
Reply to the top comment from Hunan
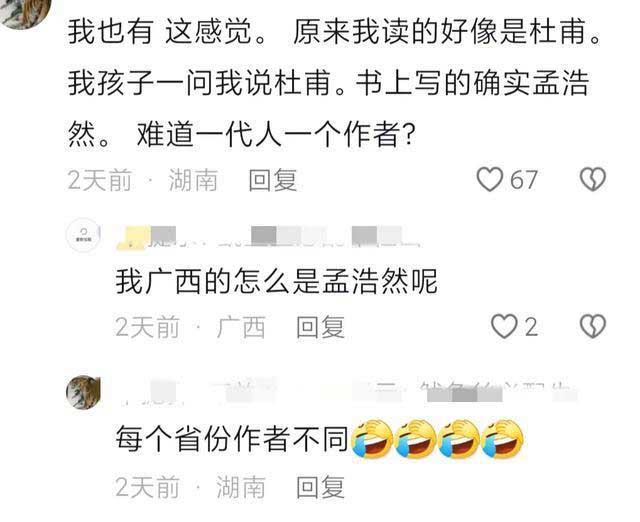[273, 180]
